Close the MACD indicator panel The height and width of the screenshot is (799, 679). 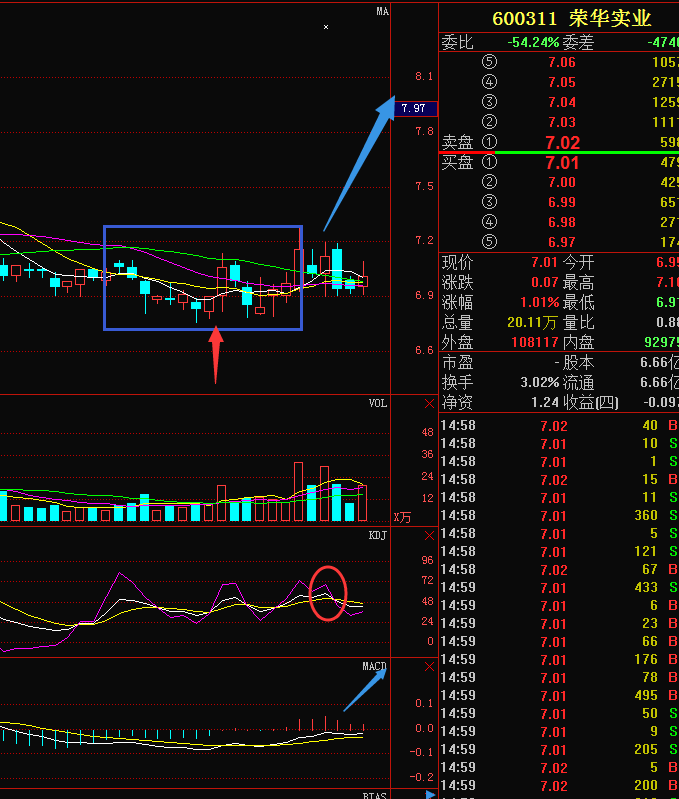[429, 667]
